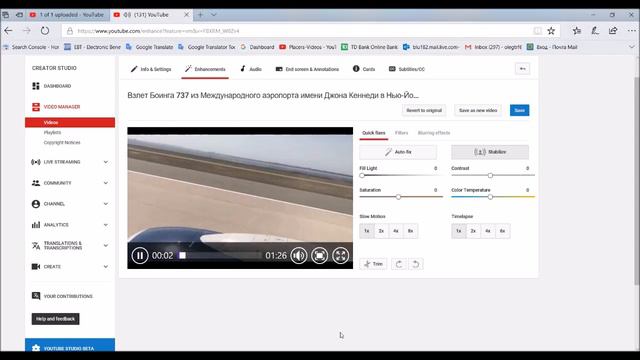Expand Live Streaming section chevron
640x360 pixels.
(x=106, y=162)
